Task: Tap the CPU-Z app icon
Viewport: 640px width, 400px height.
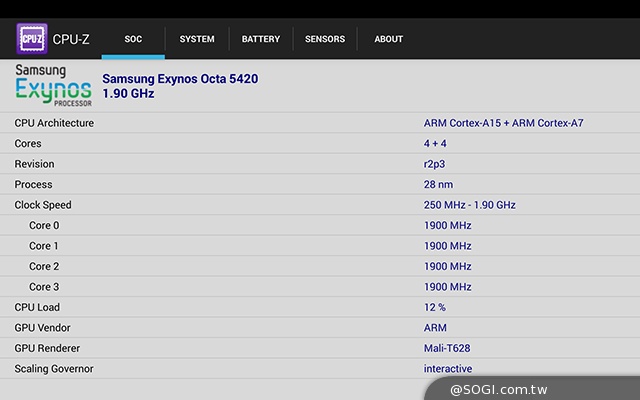Action: [x=31, y=39]
